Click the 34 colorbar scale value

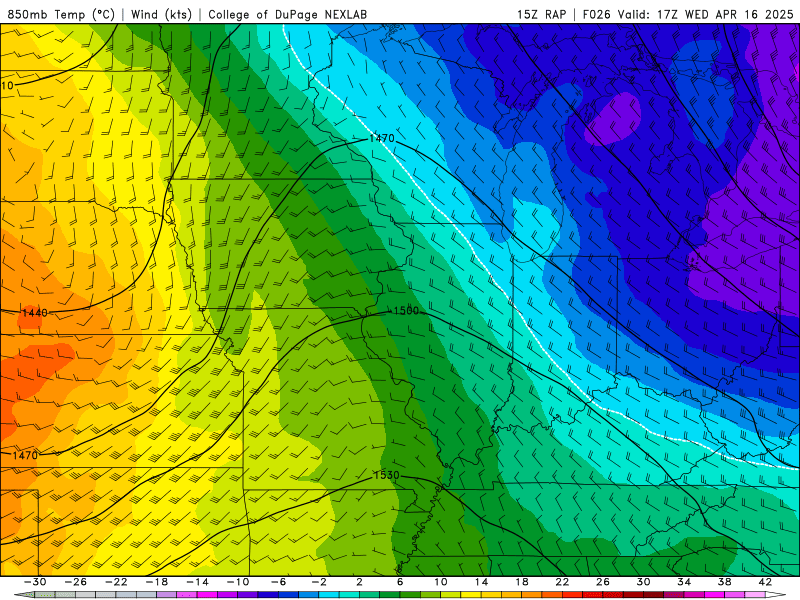684,582
